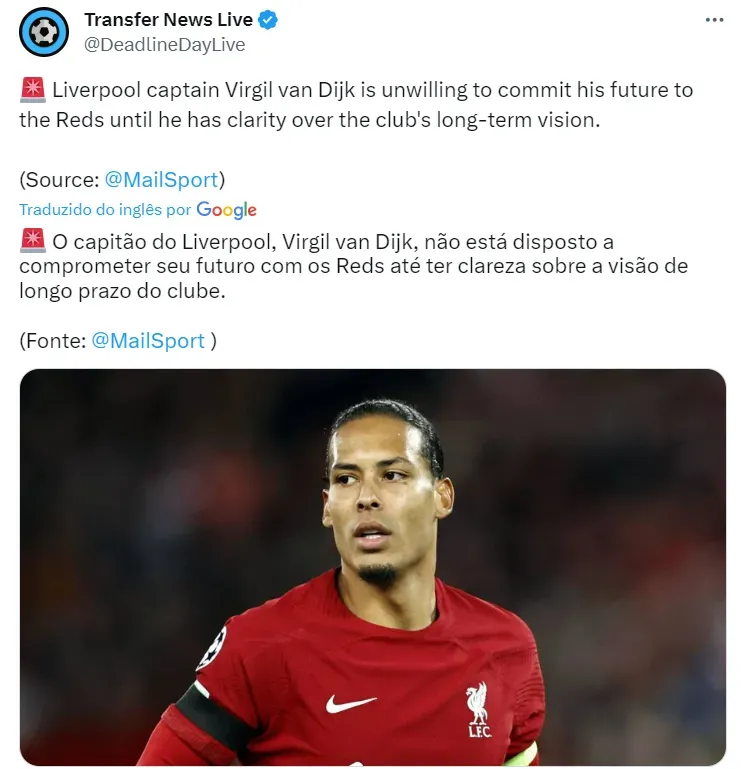The height and width of the screenshot is (769, 741).
Task: Click the black armband on the sleeve
Action: (211, 717)
